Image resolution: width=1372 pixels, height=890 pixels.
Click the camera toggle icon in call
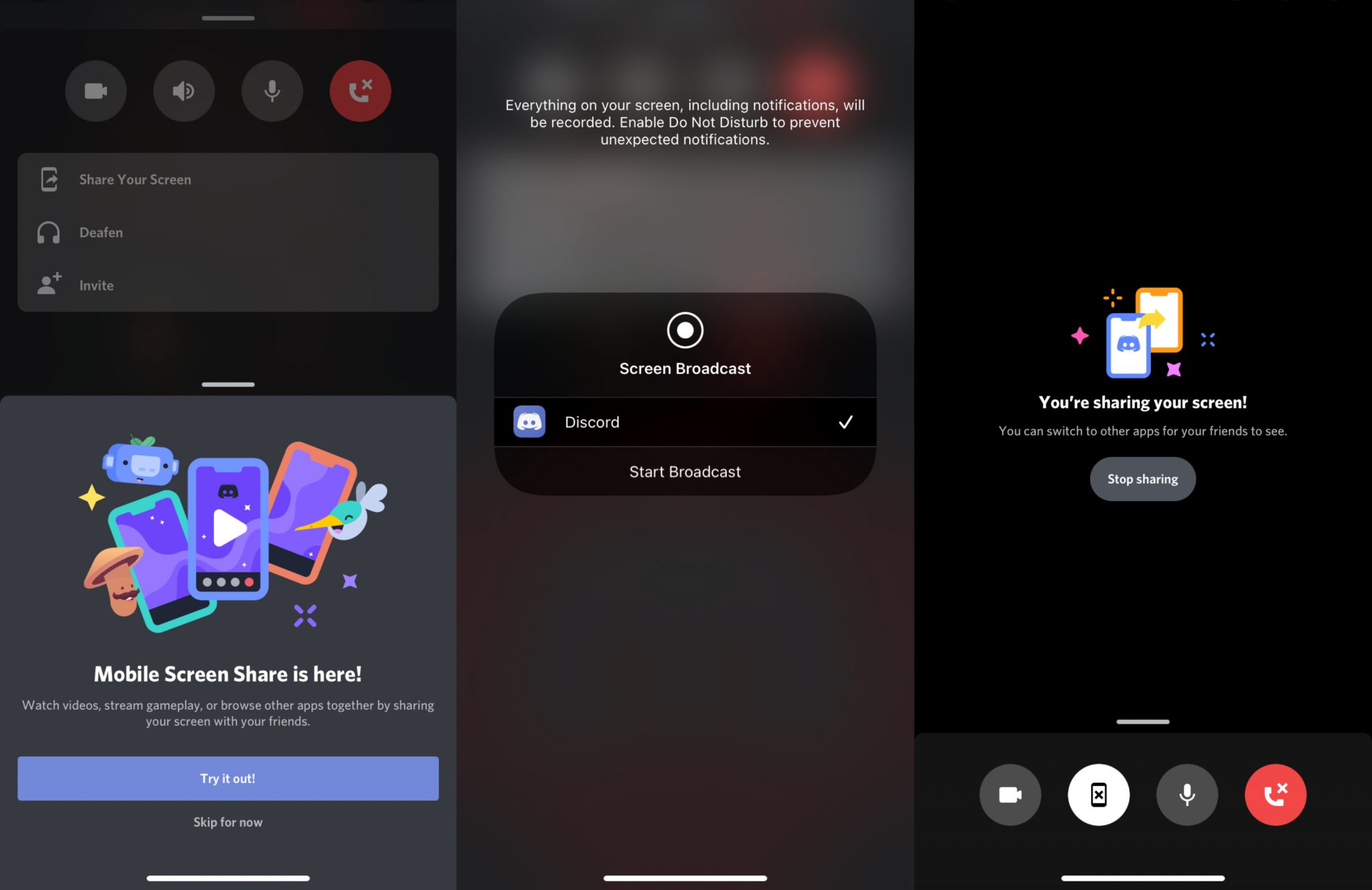1010,794
